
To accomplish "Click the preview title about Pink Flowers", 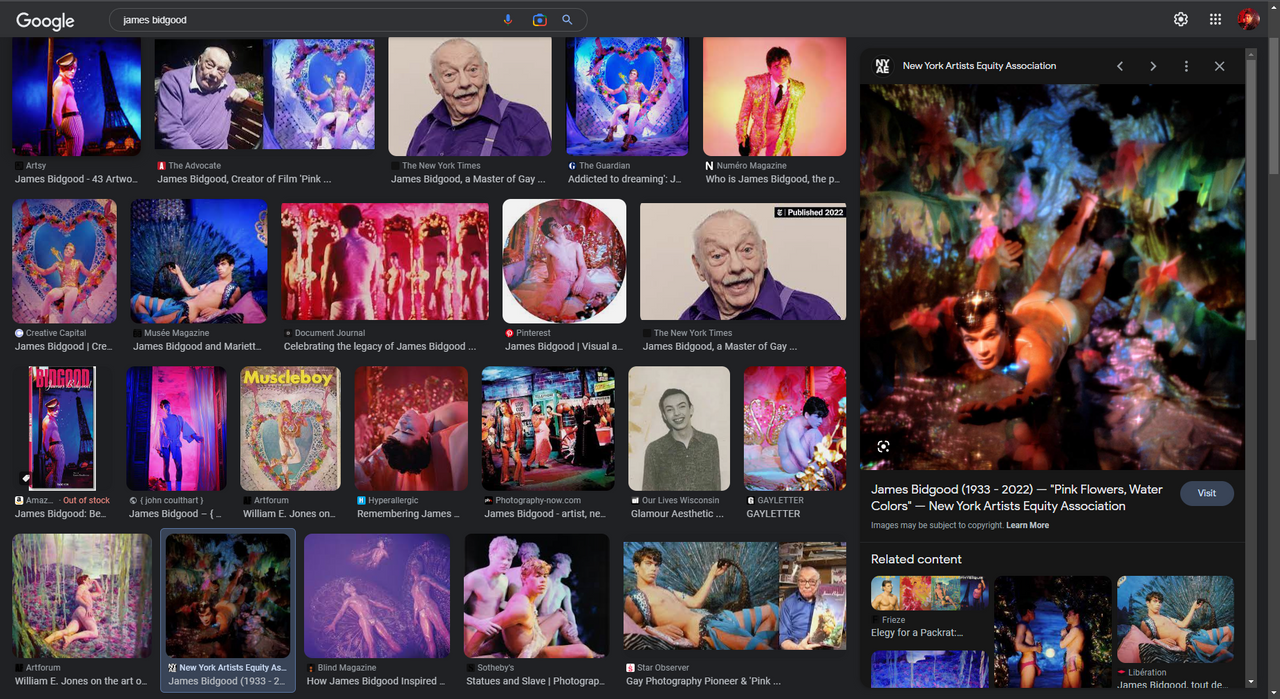I will coord(1017,498).
